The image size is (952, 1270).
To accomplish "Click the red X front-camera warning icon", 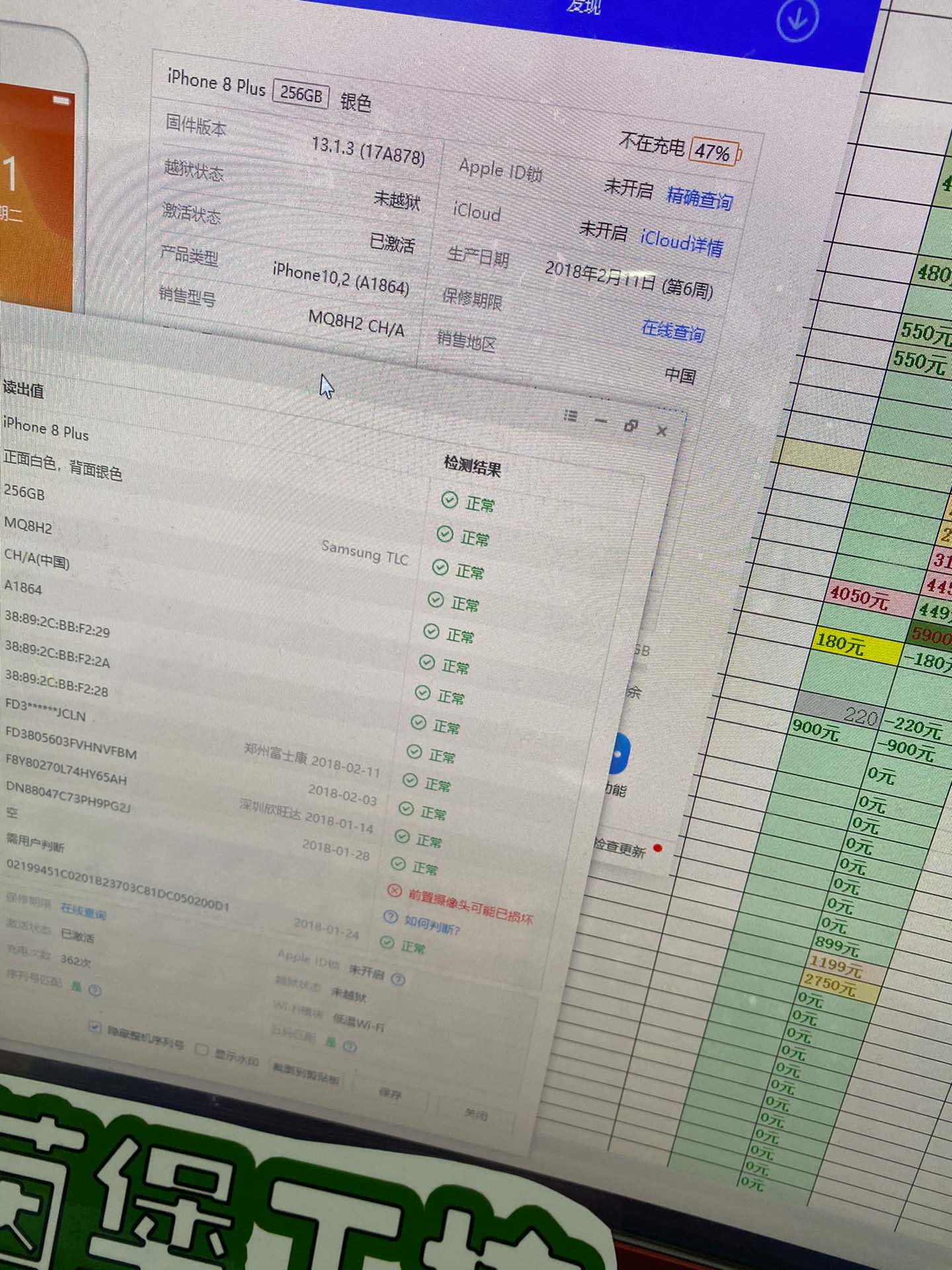I will click(395, 890).
